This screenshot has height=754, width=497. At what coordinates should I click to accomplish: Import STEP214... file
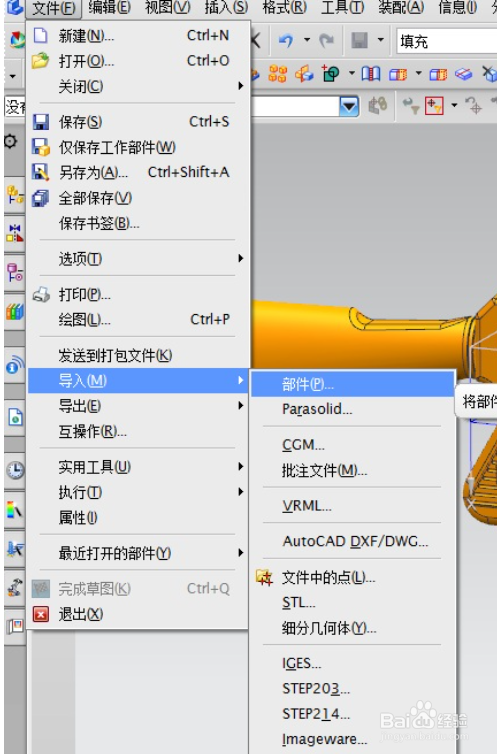click(x=353, y=714)
